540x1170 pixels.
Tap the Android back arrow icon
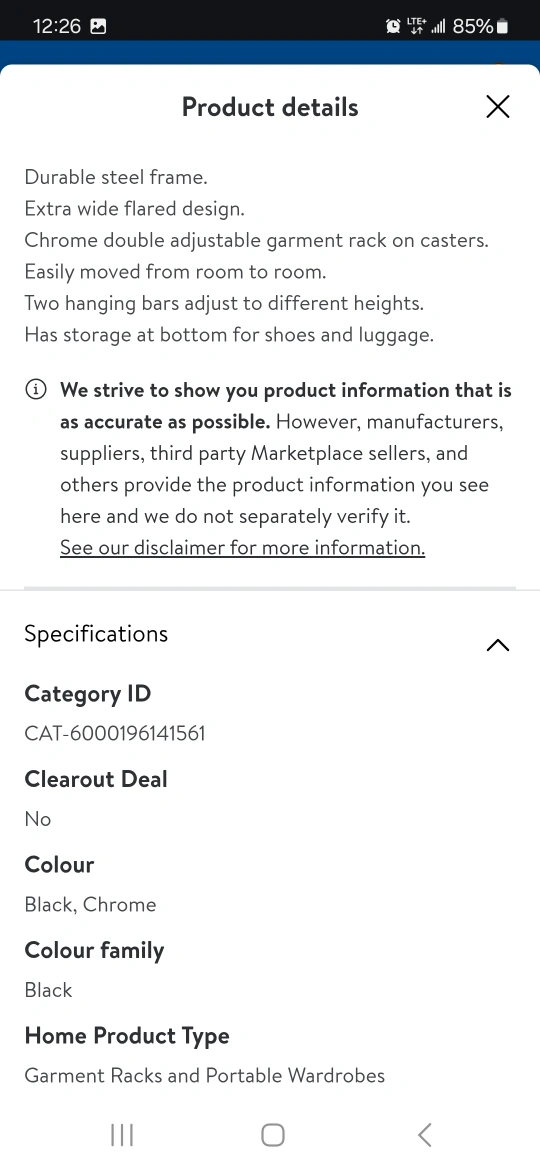(x=424, y=1135)
